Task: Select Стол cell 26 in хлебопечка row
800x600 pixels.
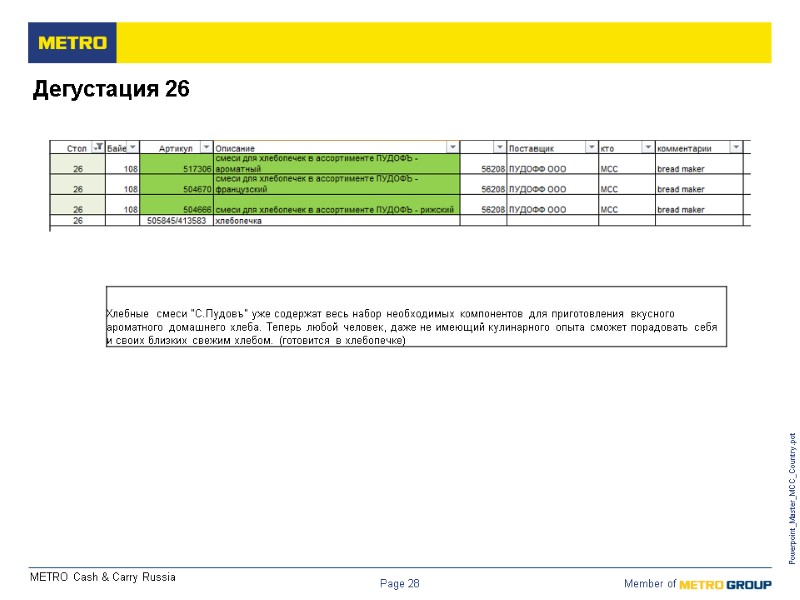Action: pyautogui.click(x=78, y=220)
